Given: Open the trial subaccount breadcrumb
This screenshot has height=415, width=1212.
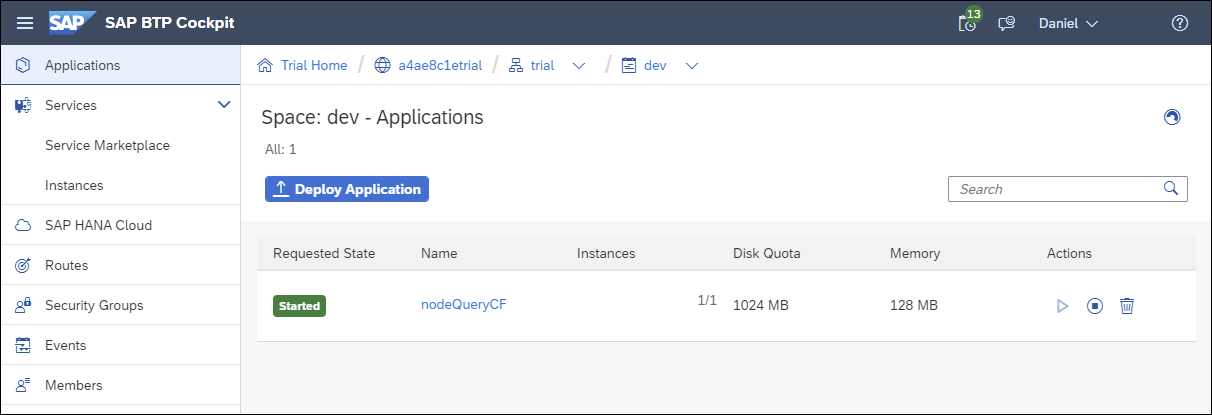Looking at the screenshot, I should (542, 65).
